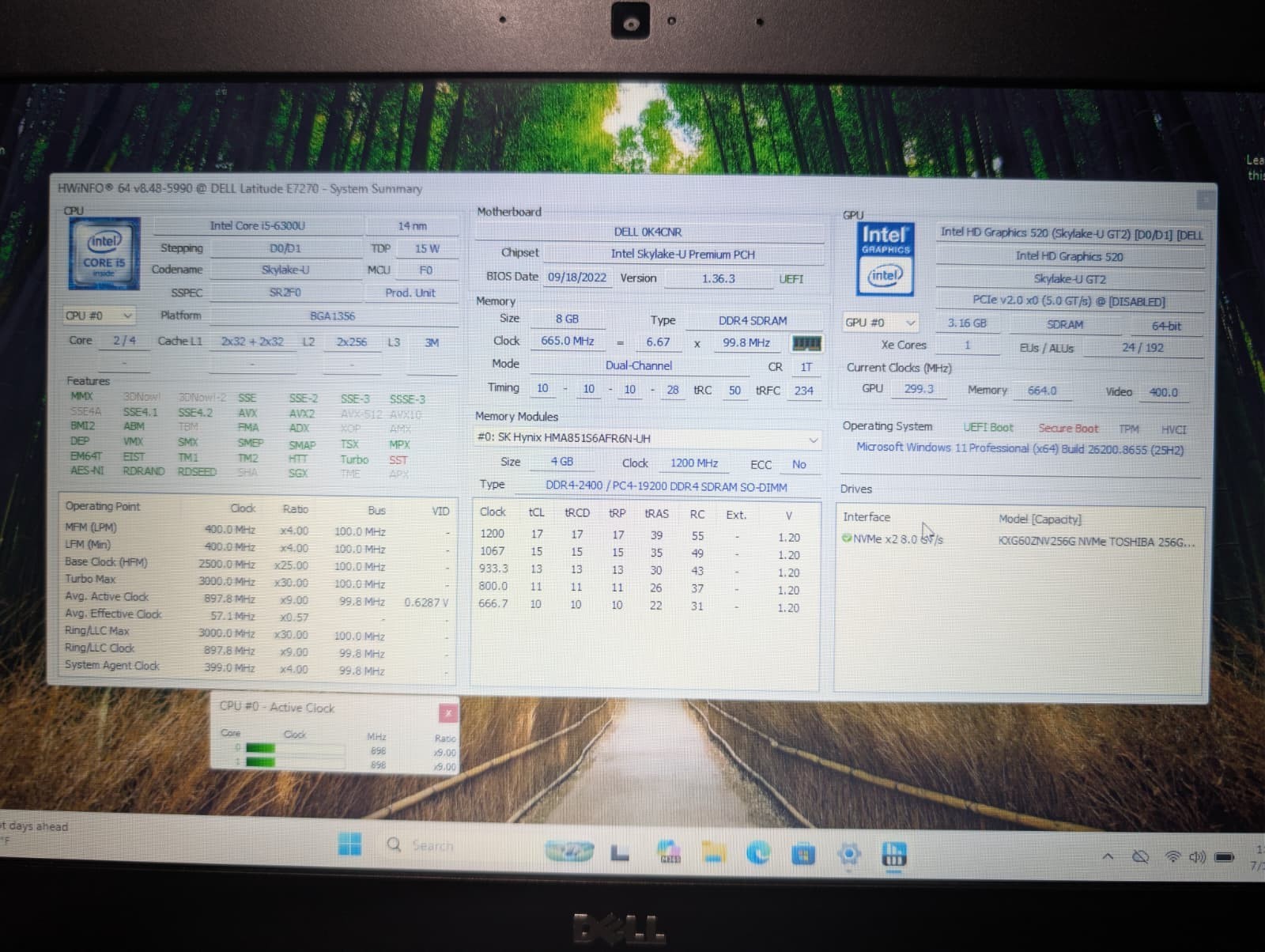Click the 3.16 GB GPU memory value
The height and width of the screenshot is (952, 1265).
(x=967, y=323)
